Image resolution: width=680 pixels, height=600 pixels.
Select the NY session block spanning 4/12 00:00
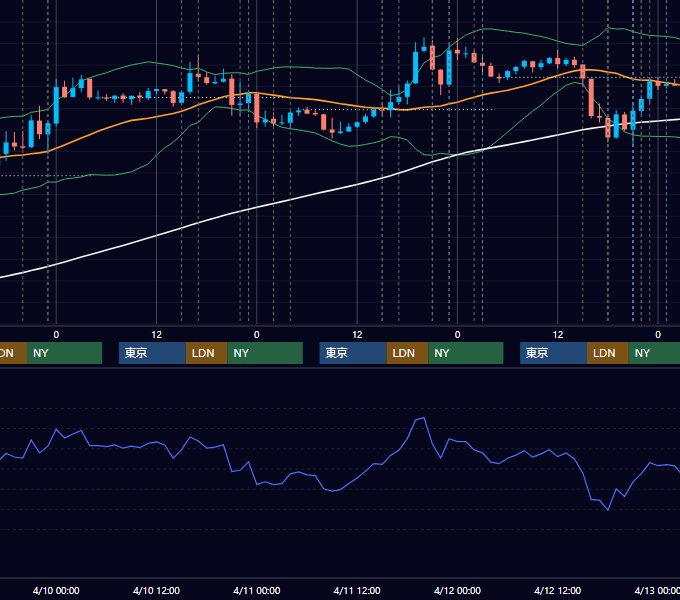point(466,353)
